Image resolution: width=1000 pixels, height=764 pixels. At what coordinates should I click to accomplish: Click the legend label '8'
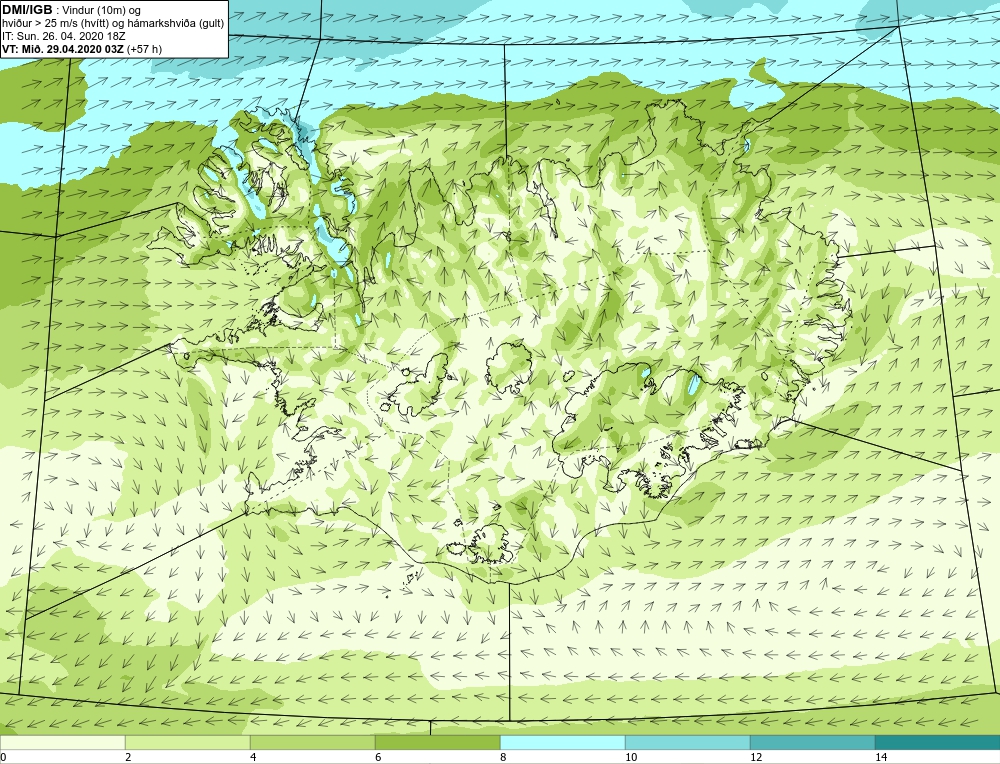[503, 757]
